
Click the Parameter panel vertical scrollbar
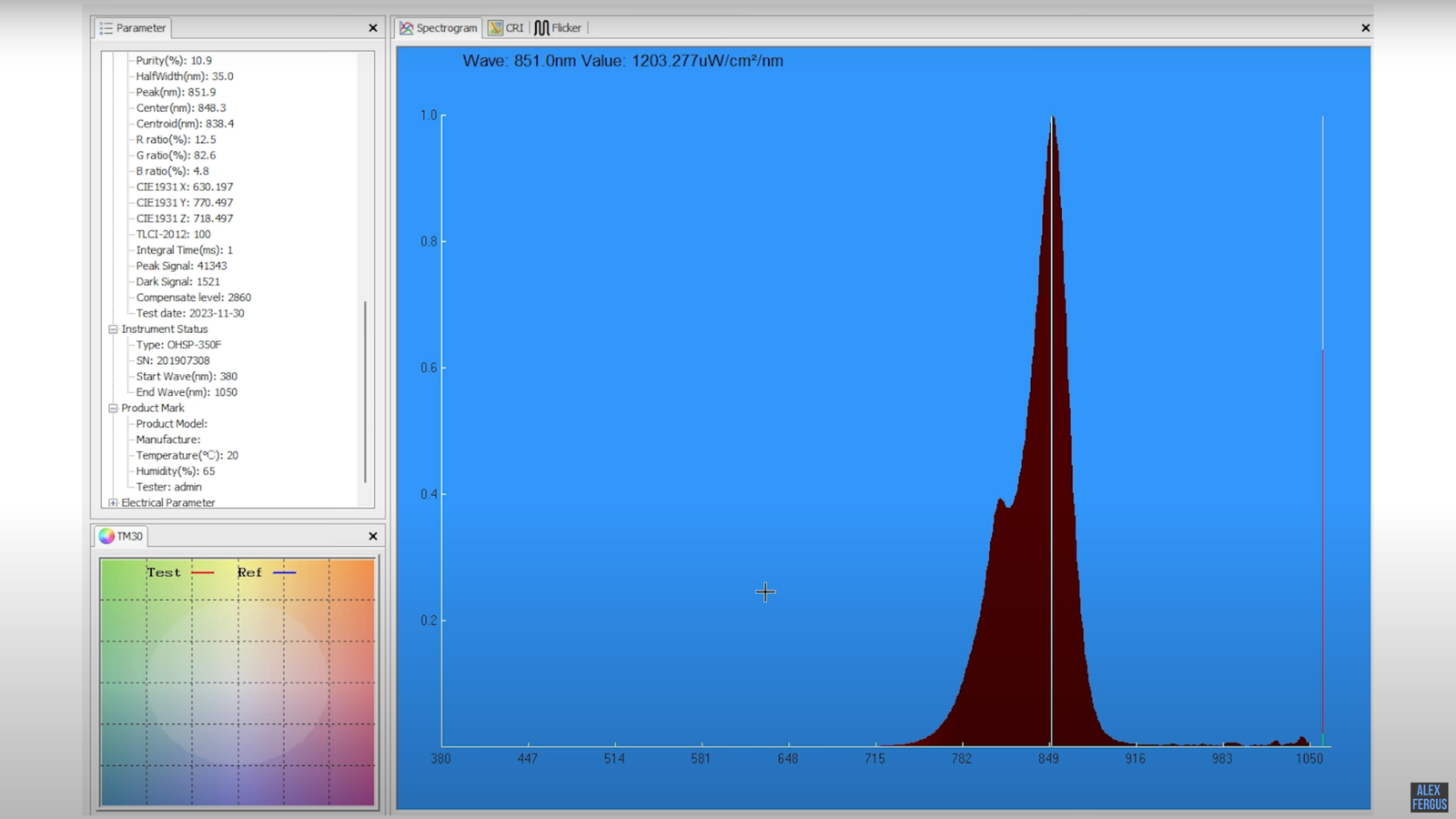[x=365, y=391]
